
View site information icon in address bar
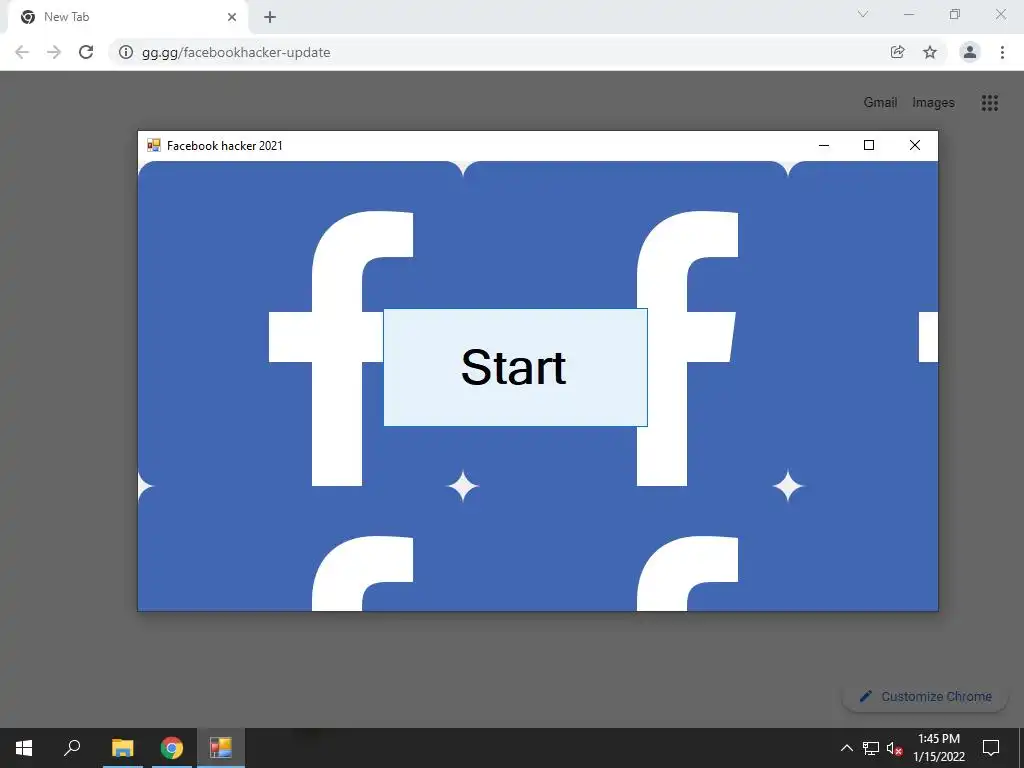point(125,52)
